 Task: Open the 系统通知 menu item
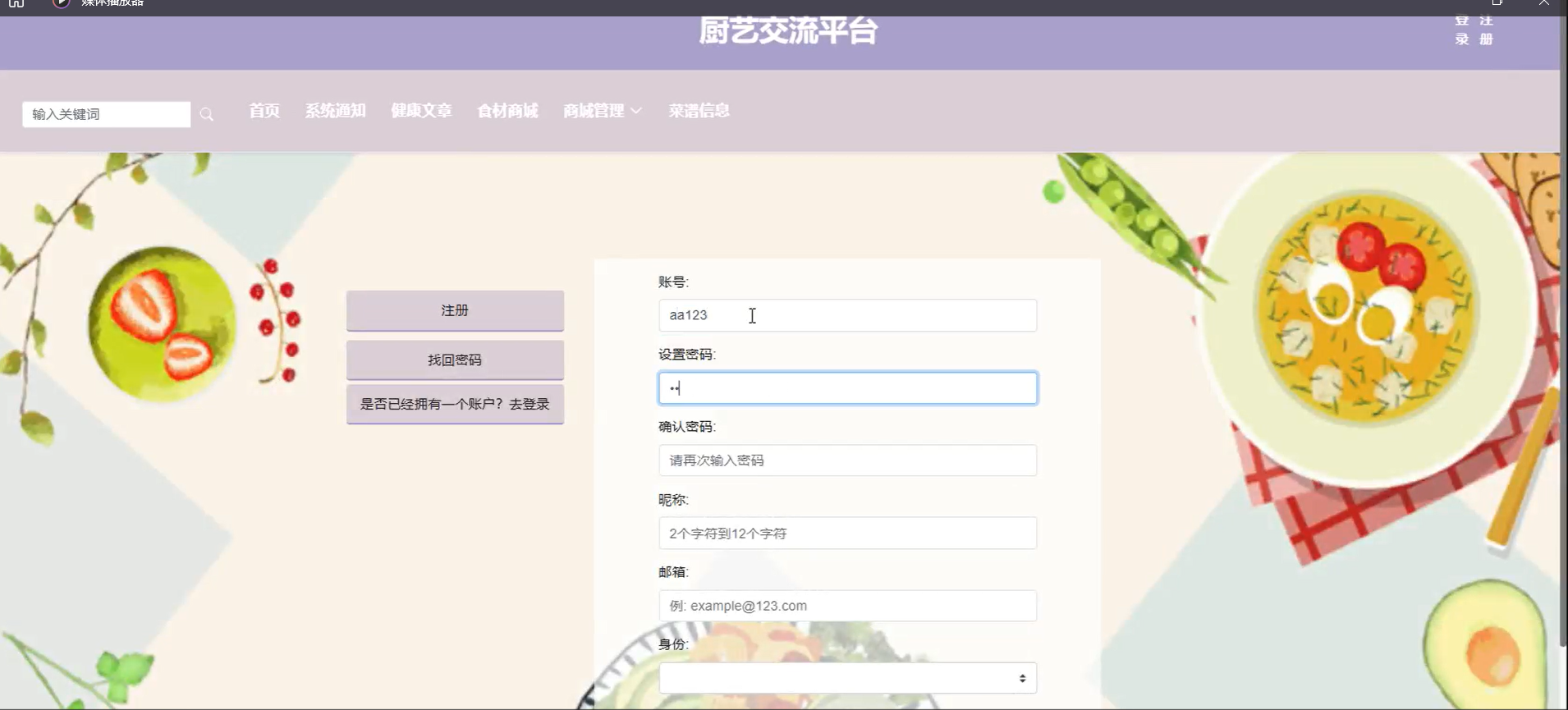click(x=335, y=111)
